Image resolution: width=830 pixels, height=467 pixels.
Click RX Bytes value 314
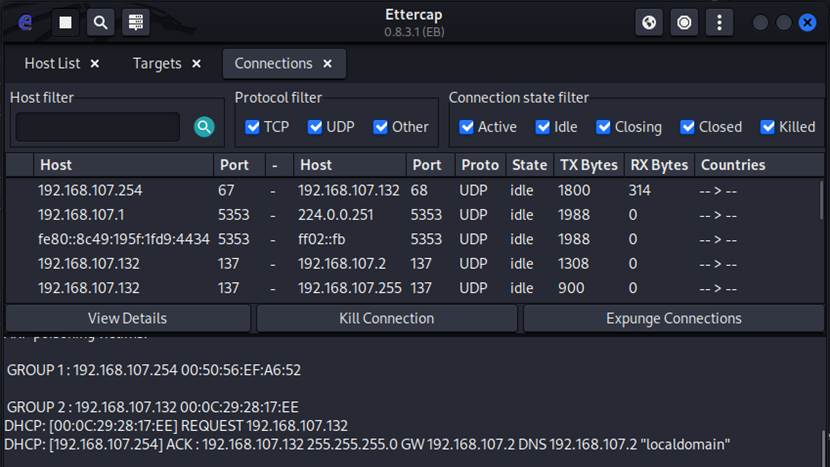639,191
